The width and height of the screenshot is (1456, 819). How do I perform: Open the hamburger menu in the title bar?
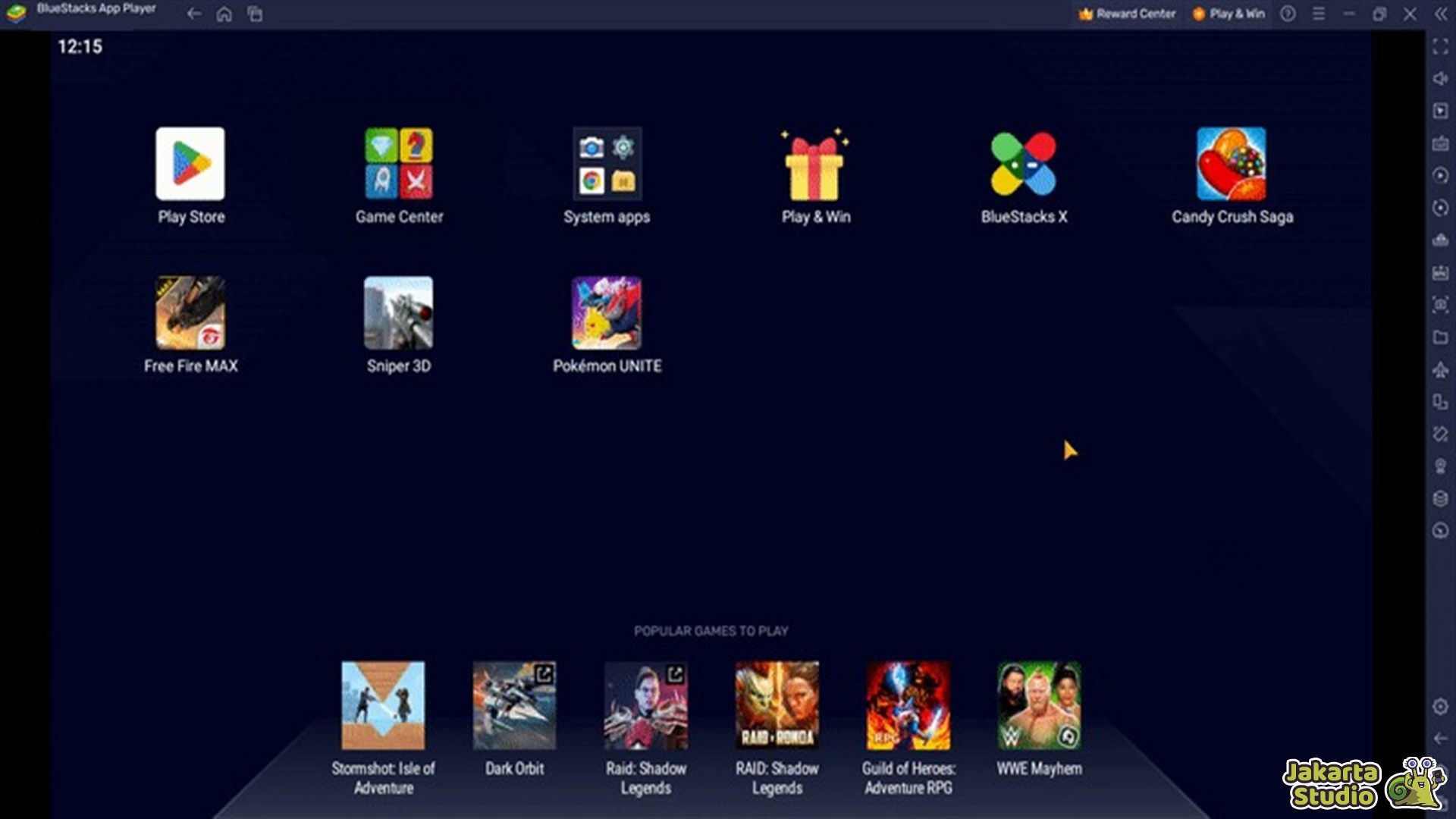[1319, 14]
